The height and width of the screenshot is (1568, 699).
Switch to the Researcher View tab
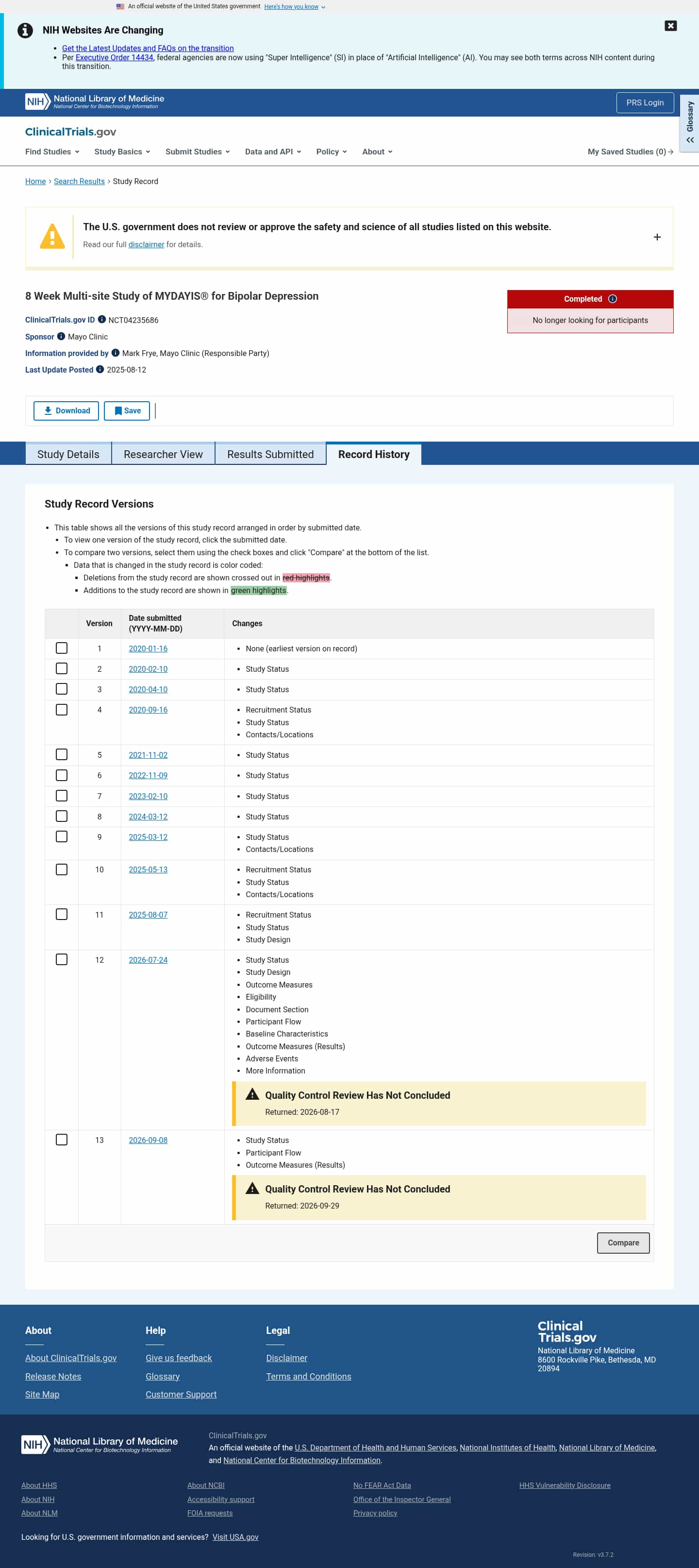point(163,454)
